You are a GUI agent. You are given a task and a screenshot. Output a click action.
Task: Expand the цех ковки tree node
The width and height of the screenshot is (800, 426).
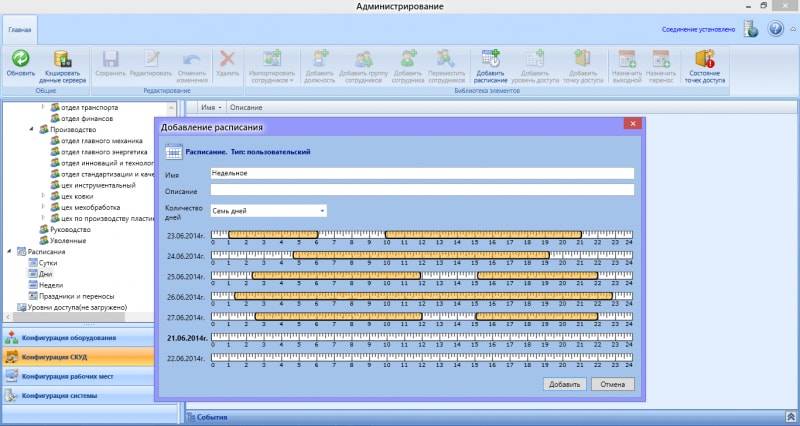[43, 196]
